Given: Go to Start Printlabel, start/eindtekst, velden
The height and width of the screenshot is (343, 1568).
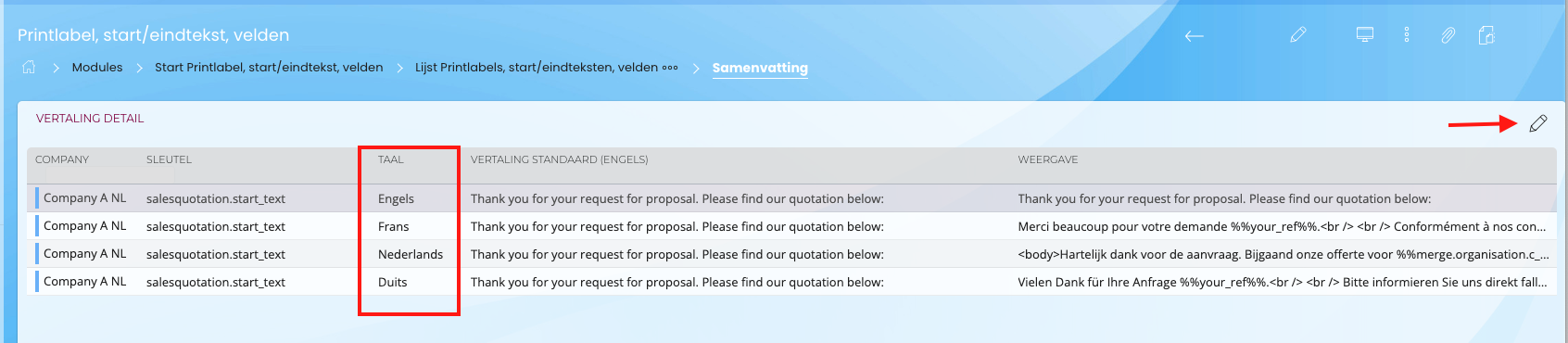Looking at the screenshot, I should [x=269, y=67].
